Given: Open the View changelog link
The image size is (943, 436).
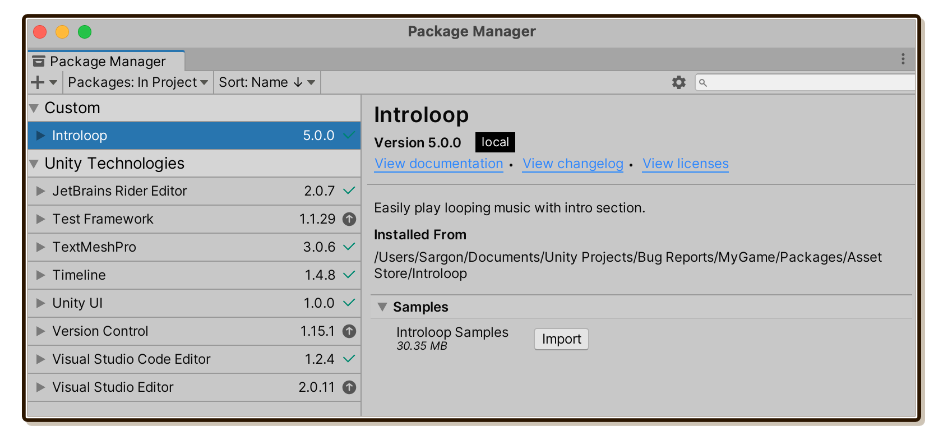Looking at the screenshot, I should click(x=573, y=164).
